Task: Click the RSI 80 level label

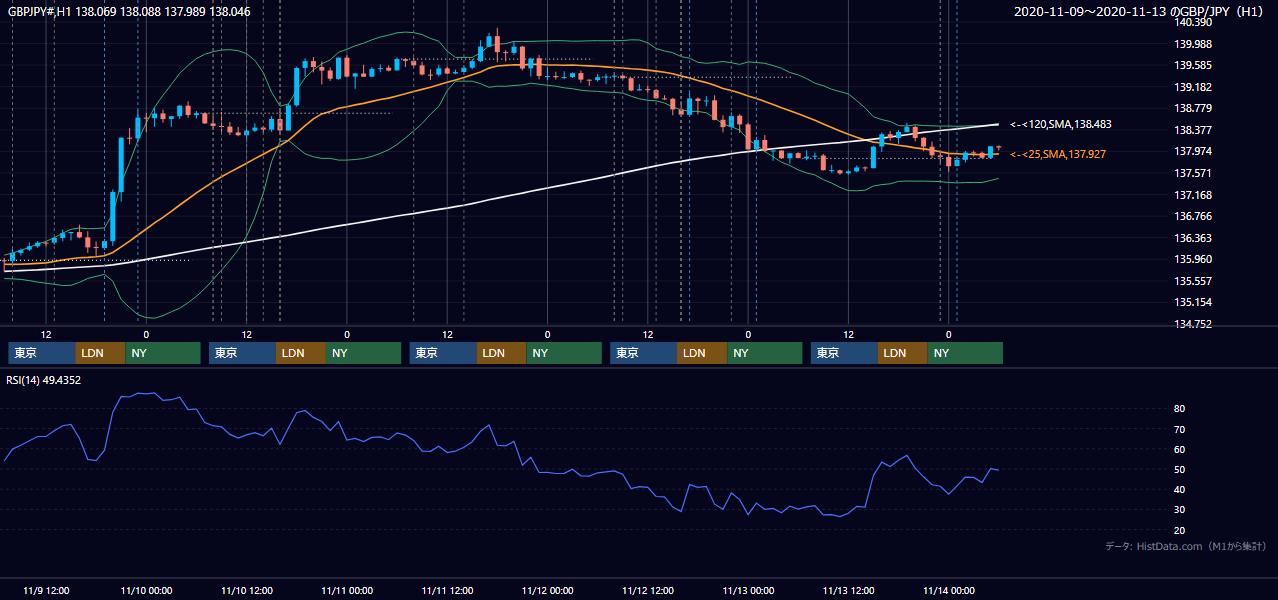Action: [1180, 409]
